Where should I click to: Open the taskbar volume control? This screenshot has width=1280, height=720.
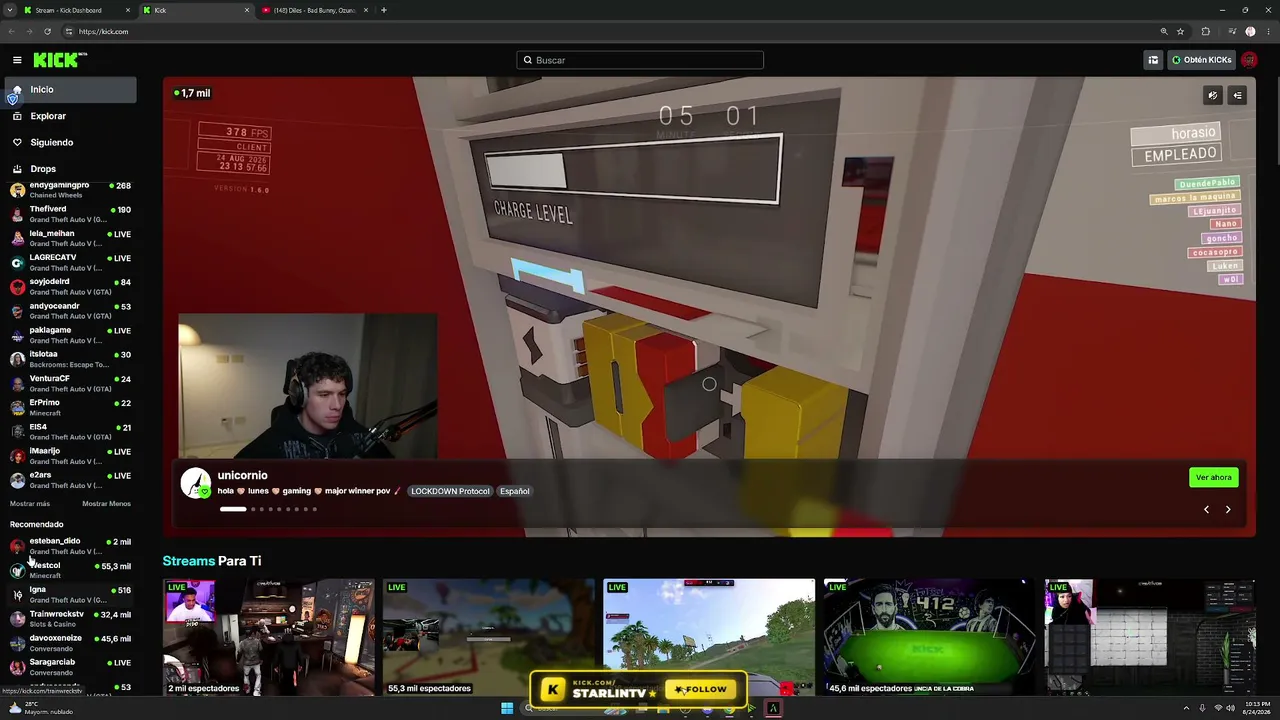1231,708
